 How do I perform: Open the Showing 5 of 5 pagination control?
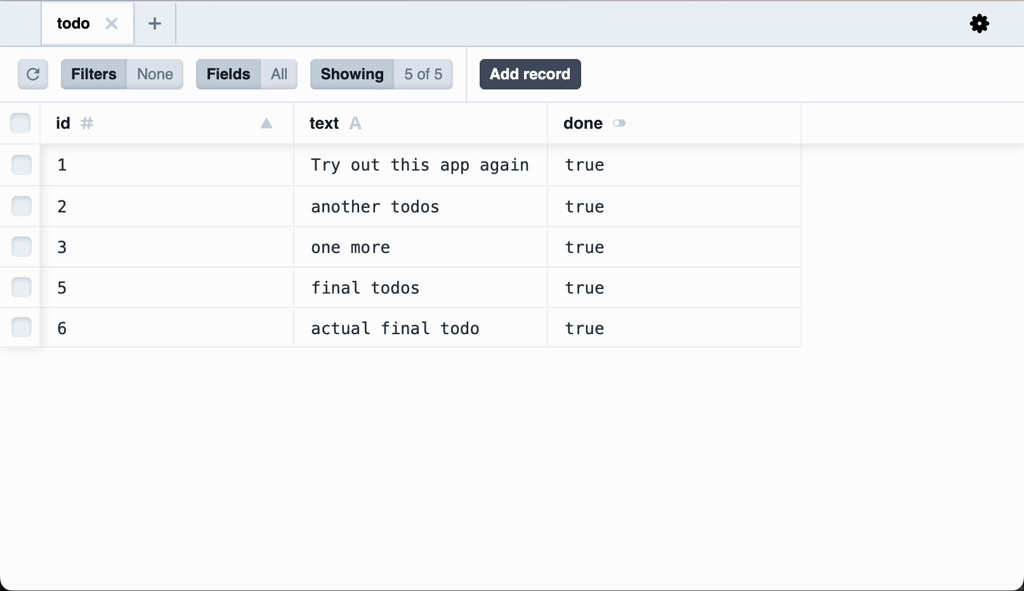pyautogui.click(x=381, y=74)
